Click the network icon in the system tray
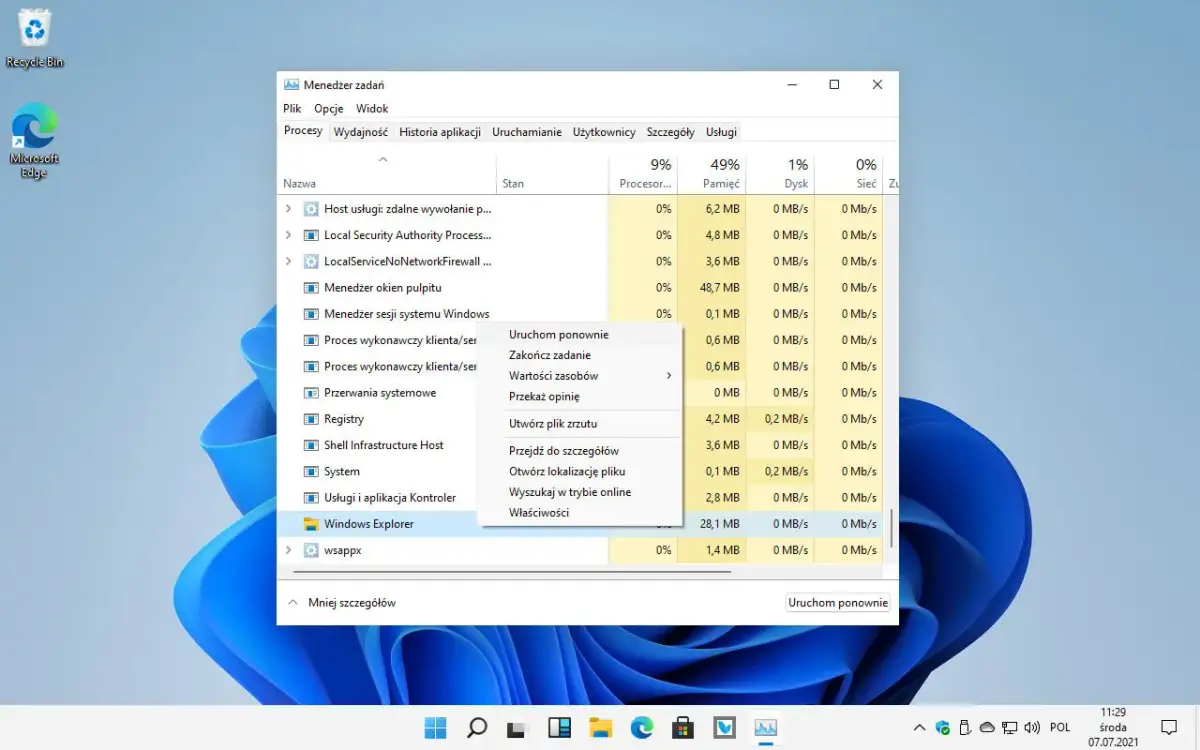 point(1008,727)
